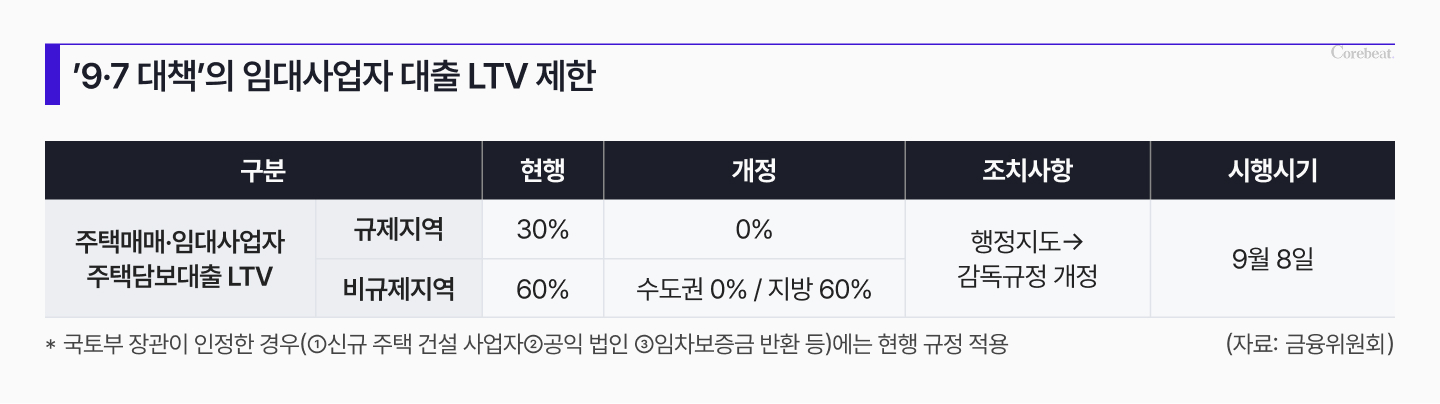The height and width of the screenshot is (404, 1440).
Task: Click the arrow after 행정지도
Action: pyautogui.click(x=1073, y=242)
